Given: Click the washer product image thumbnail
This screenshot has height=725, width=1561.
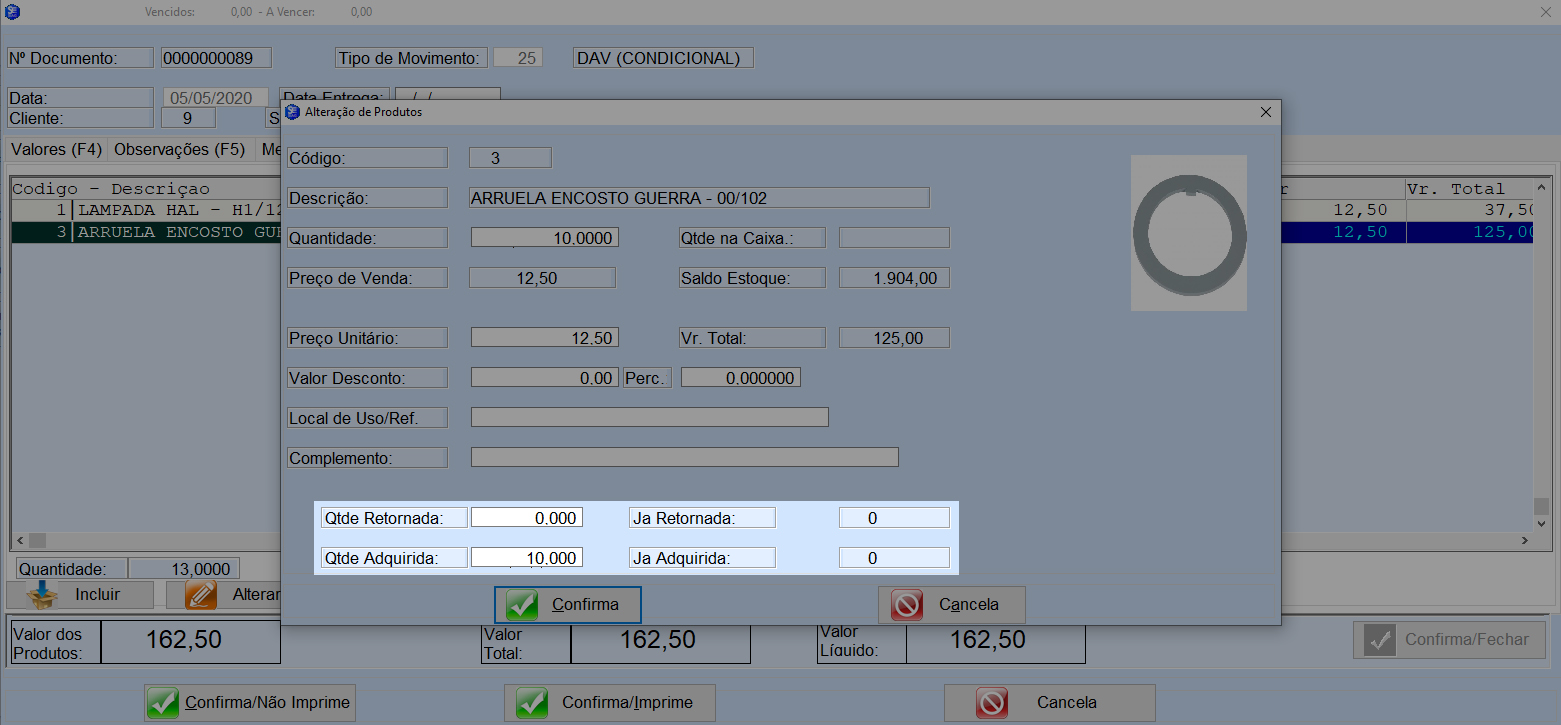Looking at the screenshot, I should click(x=1188, y=232).
